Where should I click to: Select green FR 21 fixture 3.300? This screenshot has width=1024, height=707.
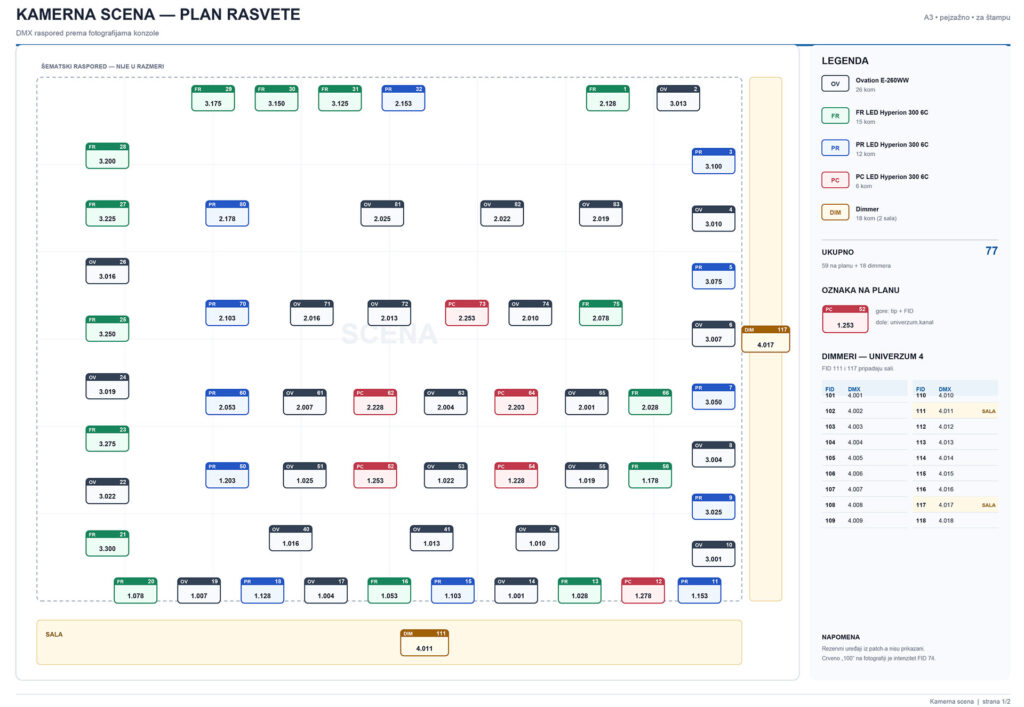click(107, 543)
